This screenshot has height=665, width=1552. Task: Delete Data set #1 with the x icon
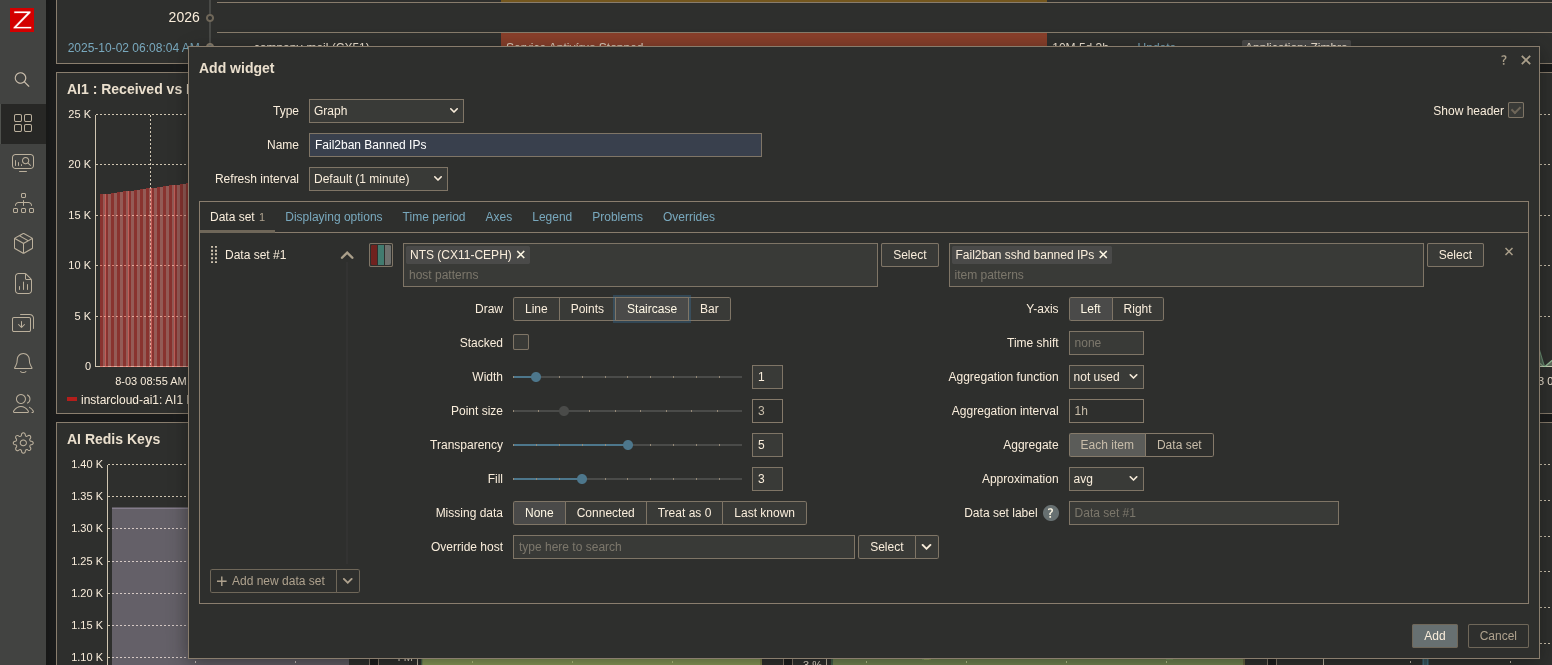[x=1509, y=252]
